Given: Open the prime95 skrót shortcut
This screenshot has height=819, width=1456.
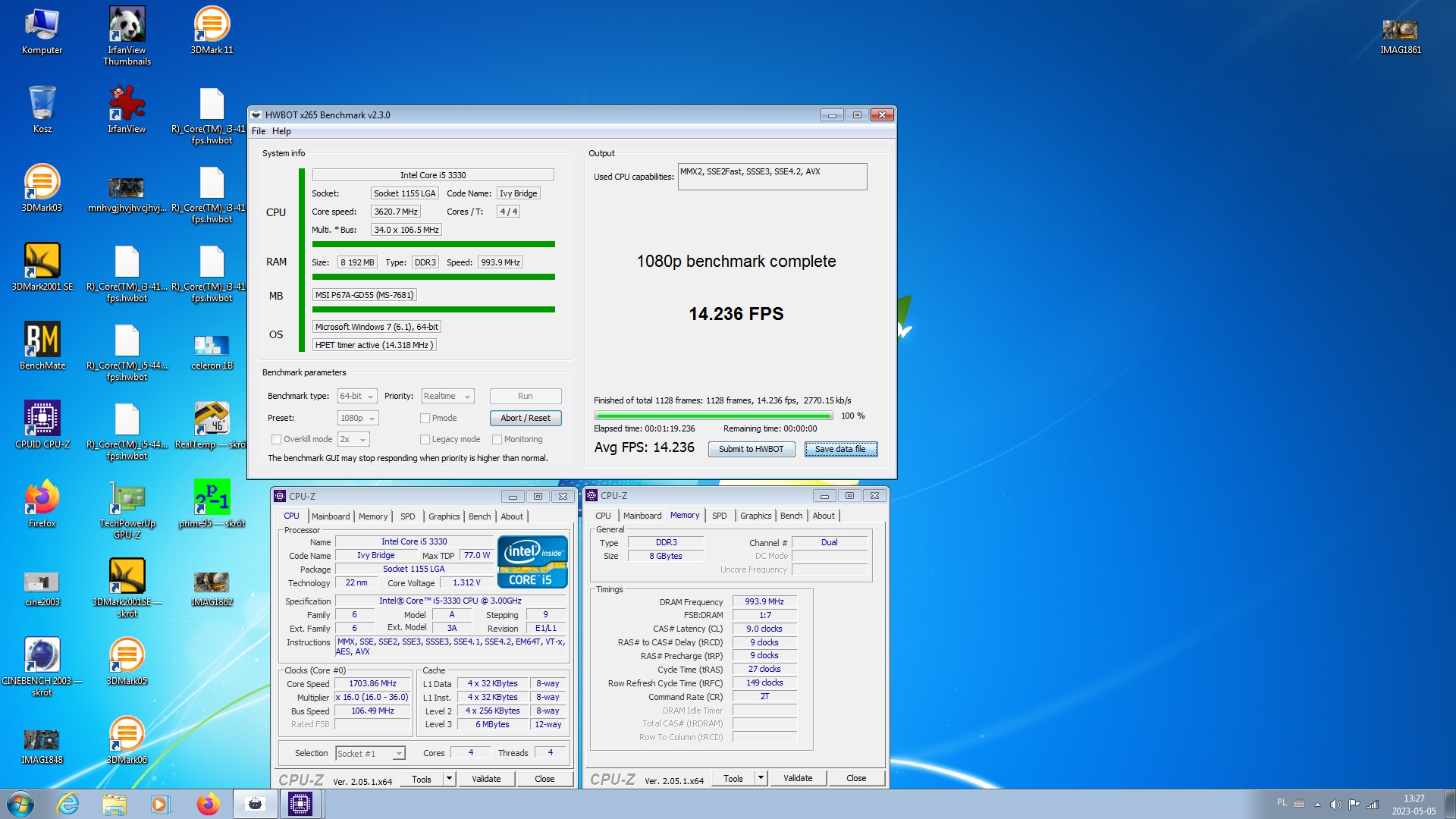Looking at the screenshot, I should 212,504.
